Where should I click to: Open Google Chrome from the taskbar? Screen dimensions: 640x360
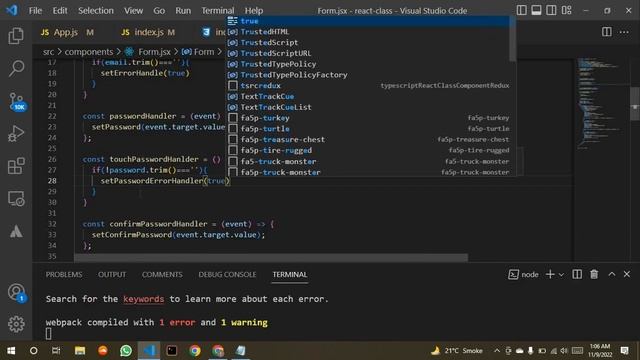coord(195,351)
